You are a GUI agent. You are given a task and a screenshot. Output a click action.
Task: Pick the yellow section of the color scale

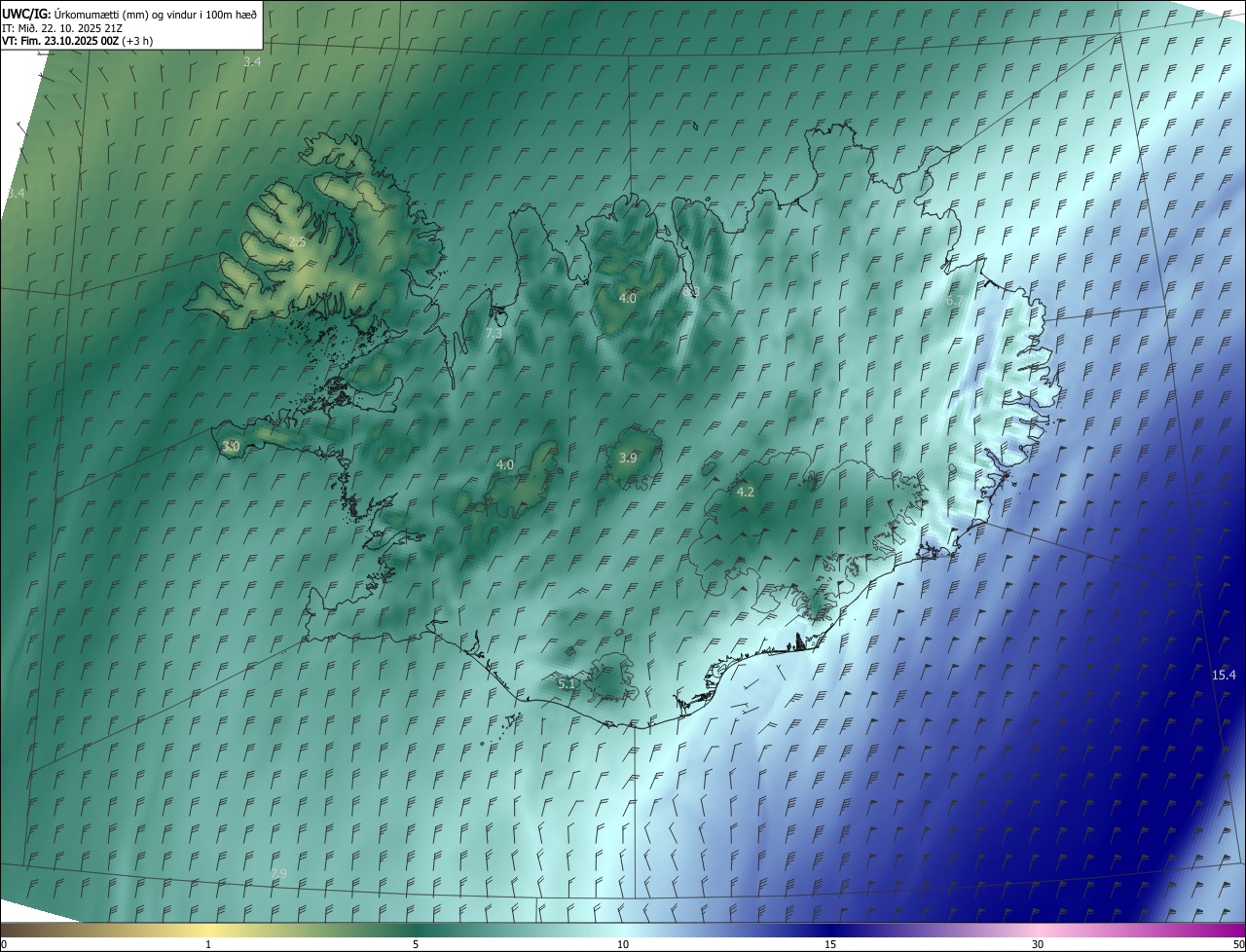(208, 930)
